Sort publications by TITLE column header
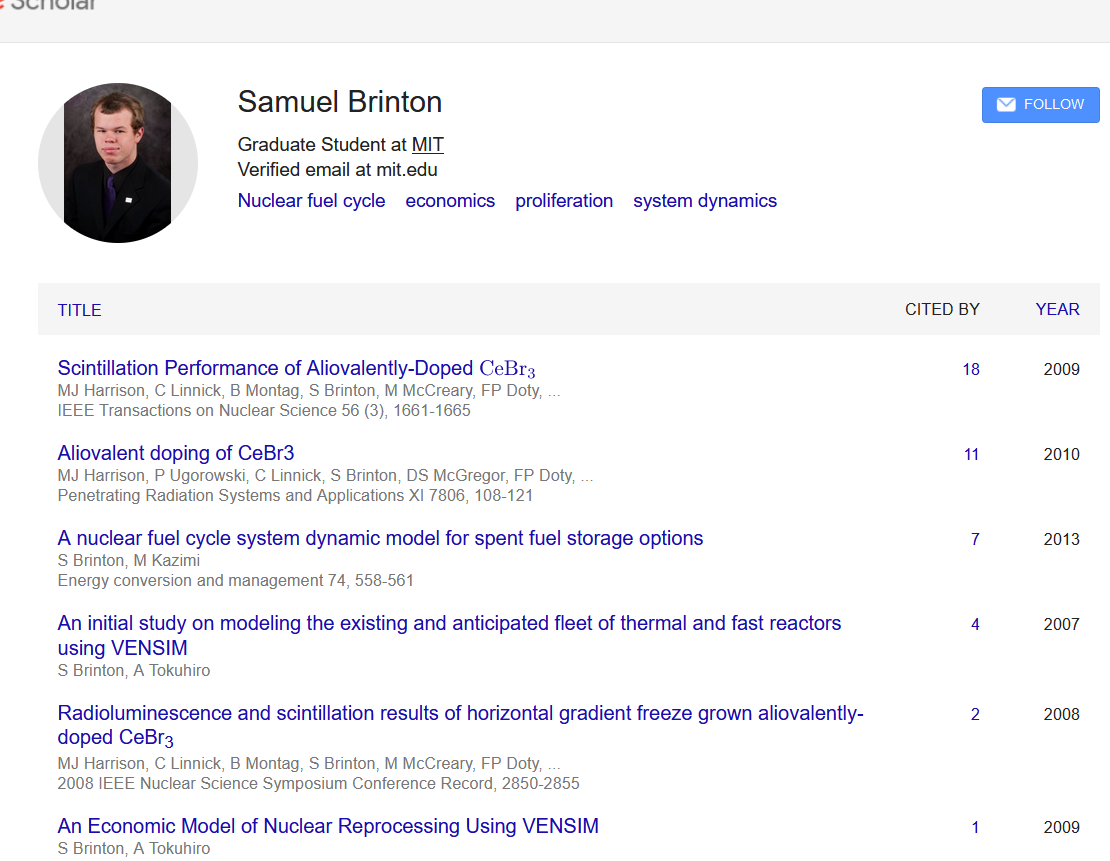Screen dimensions: 1110x861 click(79, 310)
